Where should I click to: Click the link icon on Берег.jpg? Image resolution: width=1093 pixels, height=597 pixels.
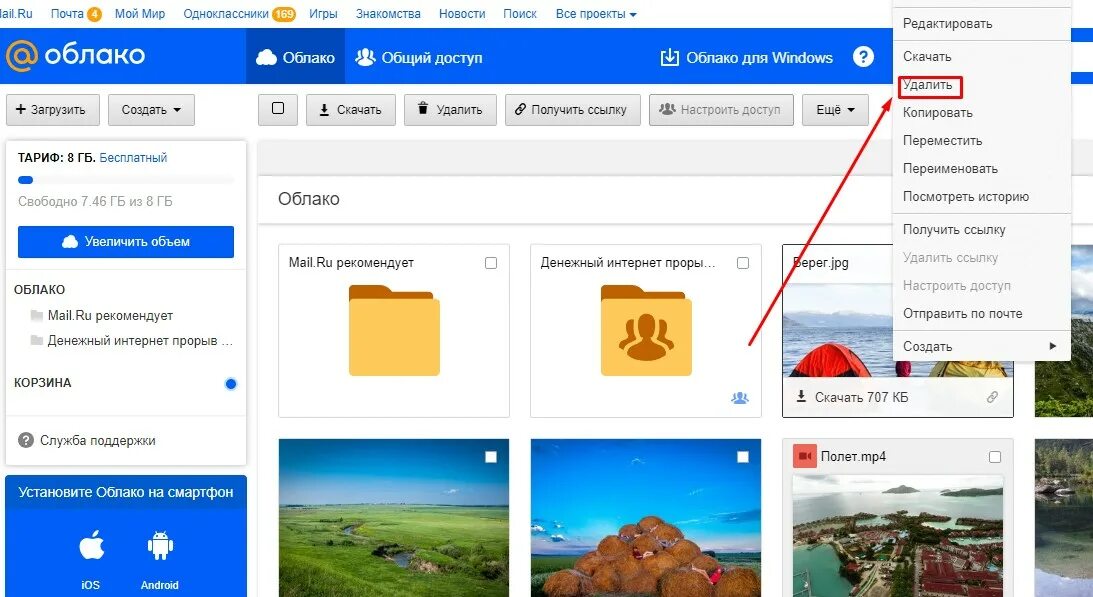pyautogui.click(x=993, y=397)
